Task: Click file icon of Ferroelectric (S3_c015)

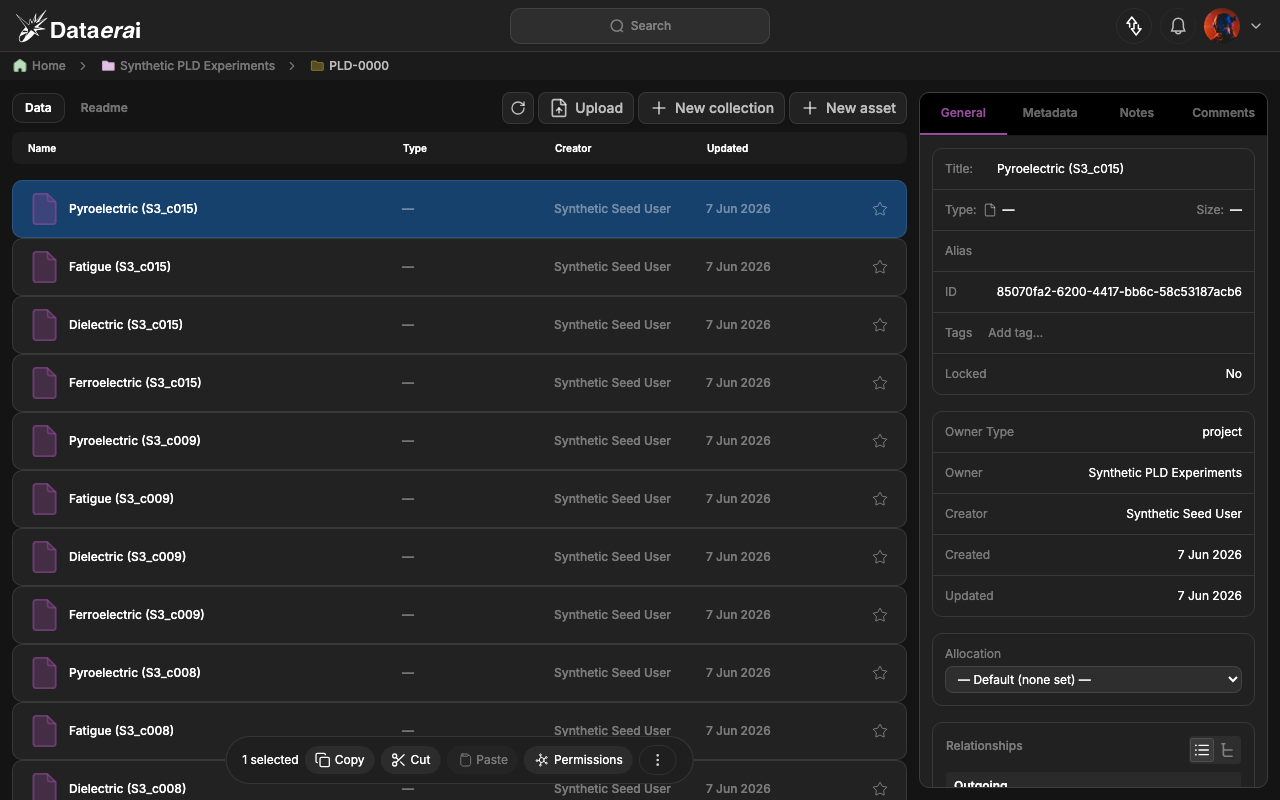Action: [45, 383]
